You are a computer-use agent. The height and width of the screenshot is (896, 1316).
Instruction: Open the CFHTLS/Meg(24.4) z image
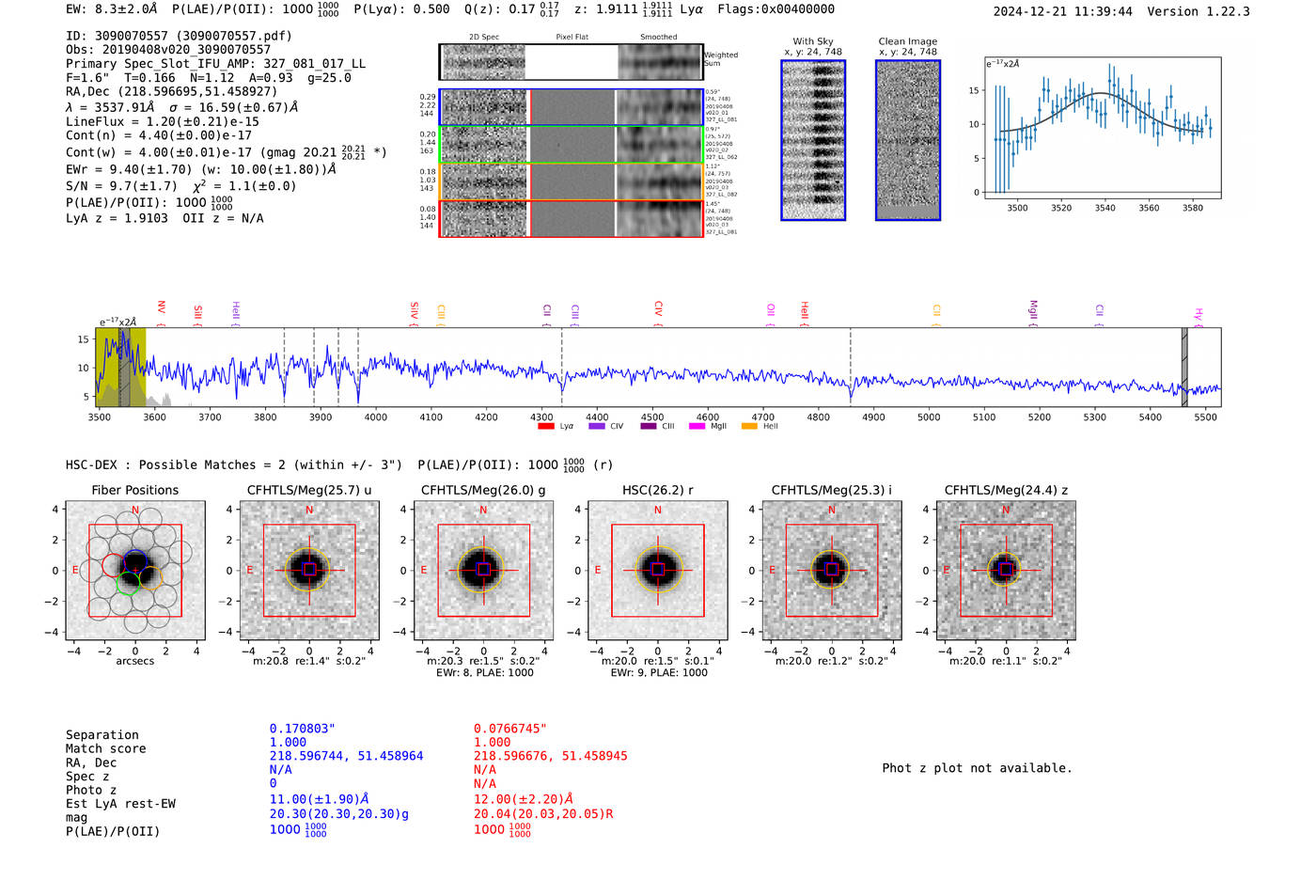tap(1006, 570)
